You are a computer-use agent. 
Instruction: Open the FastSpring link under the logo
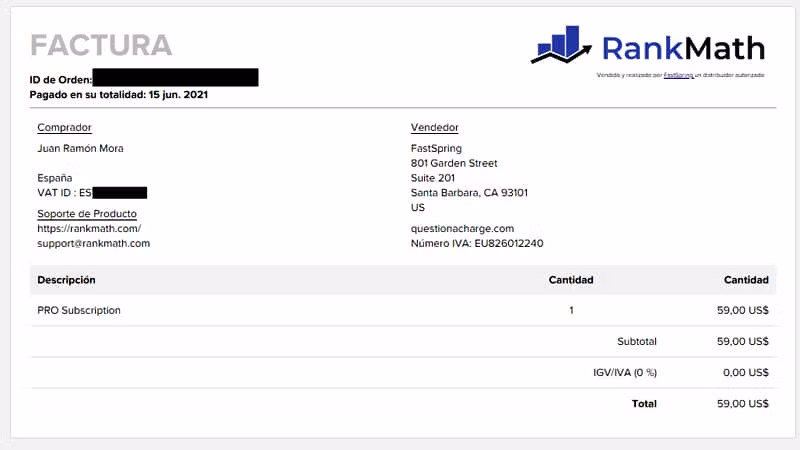(679, 75)
